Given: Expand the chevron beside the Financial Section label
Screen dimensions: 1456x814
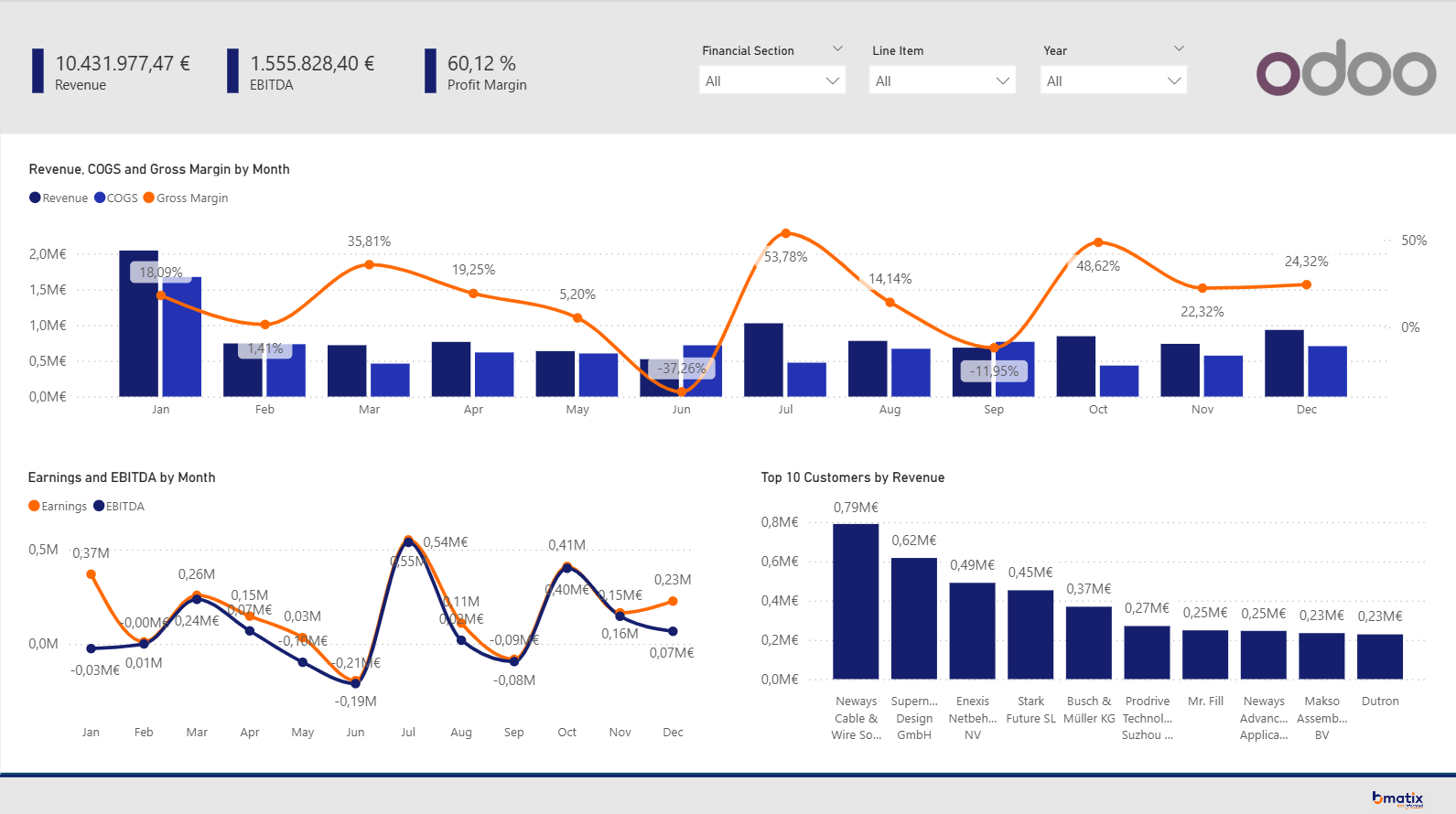Looking at the screenshot, I should tap(837, 48).
